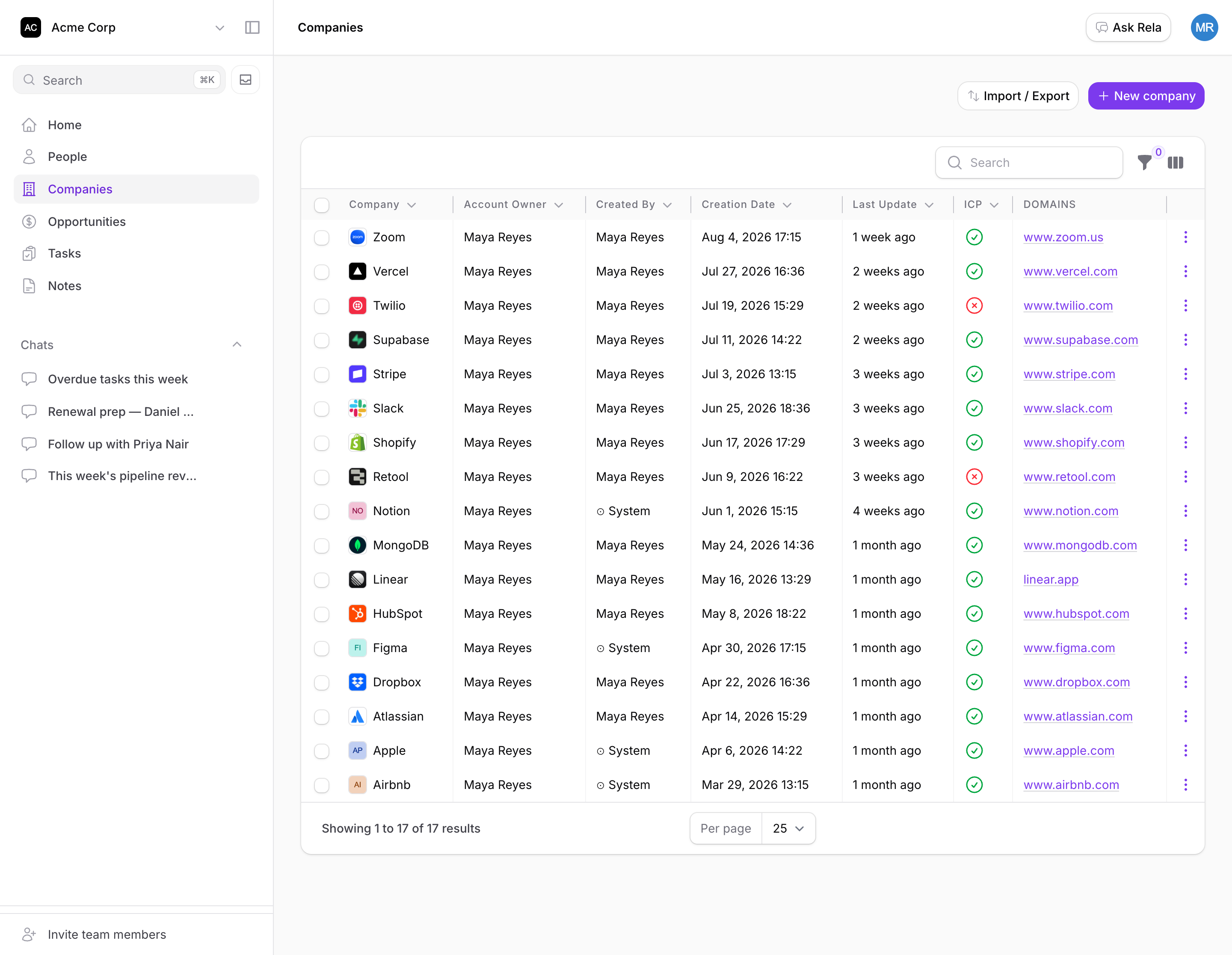
Task: Open People in the sidebar
Action: (136, 157)
